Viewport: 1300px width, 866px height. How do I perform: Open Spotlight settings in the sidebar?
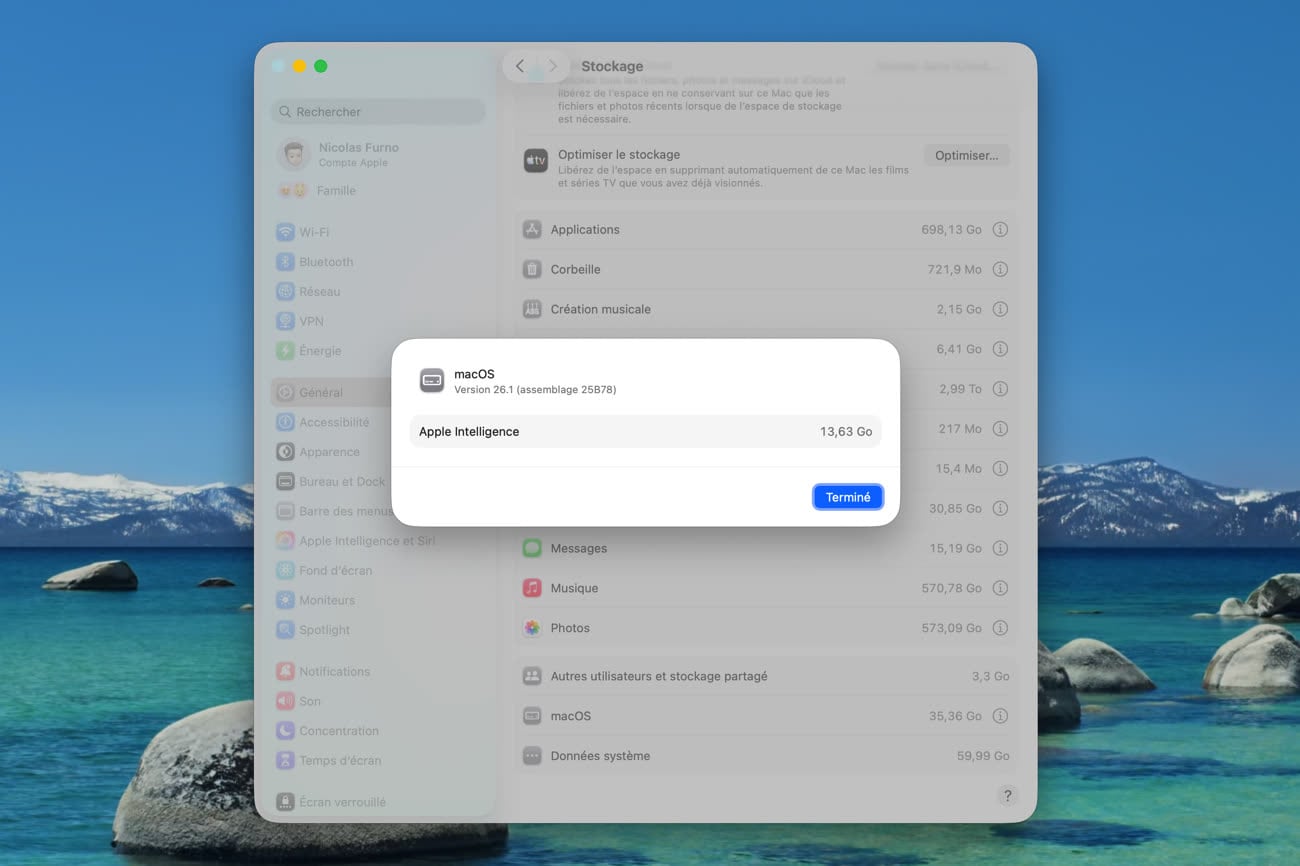tap(324, 630)
